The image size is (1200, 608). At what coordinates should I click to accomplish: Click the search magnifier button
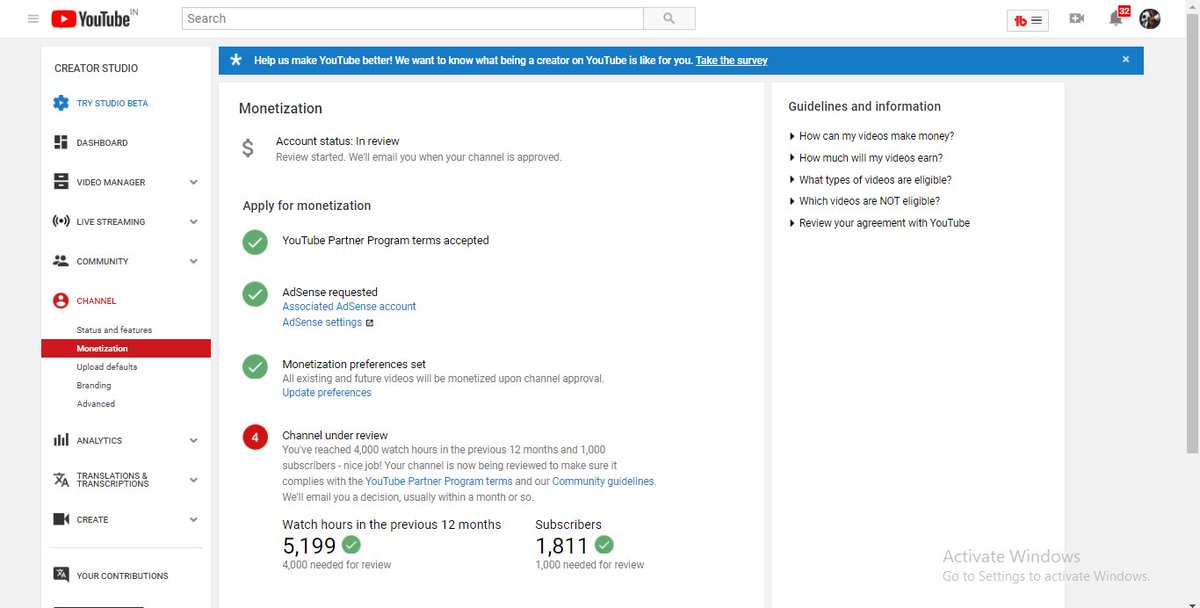(x=669, y=18)
